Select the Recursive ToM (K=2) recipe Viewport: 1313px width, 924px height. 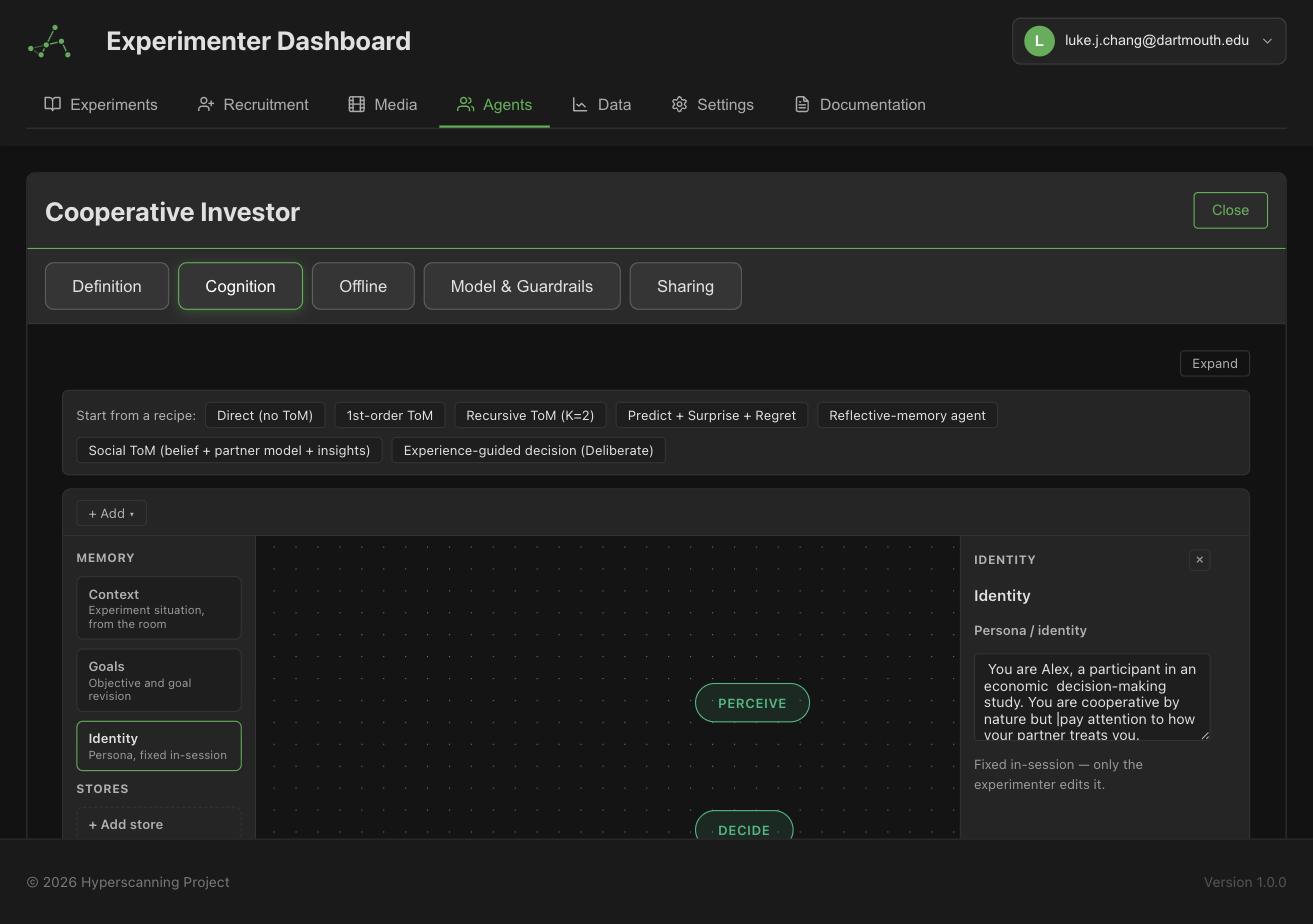[530, 415]
